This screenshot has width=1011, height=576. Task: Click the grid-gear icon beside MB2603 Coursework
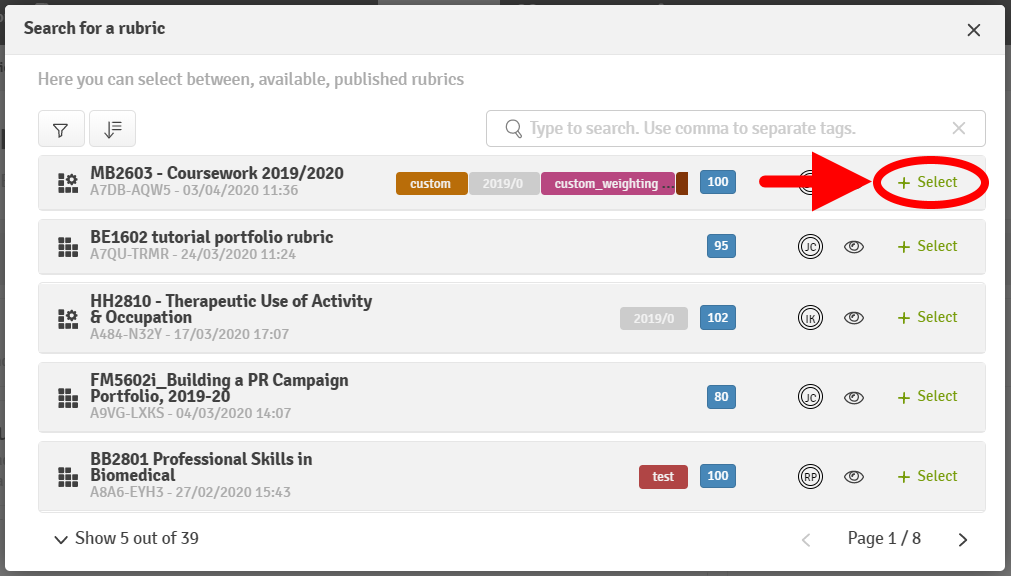coord(68,182)
